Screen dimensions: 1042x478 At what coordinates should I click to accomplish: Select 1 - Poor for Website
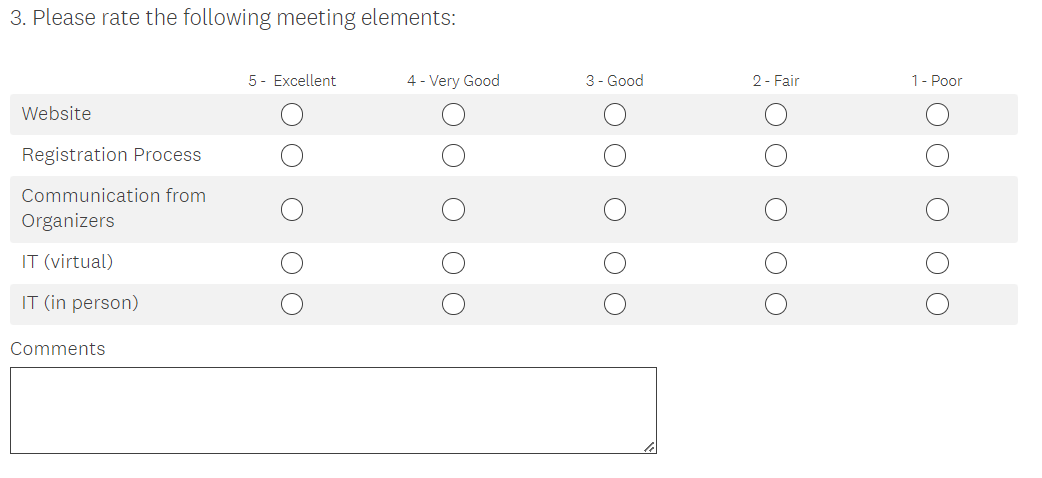tap(937, 116)
